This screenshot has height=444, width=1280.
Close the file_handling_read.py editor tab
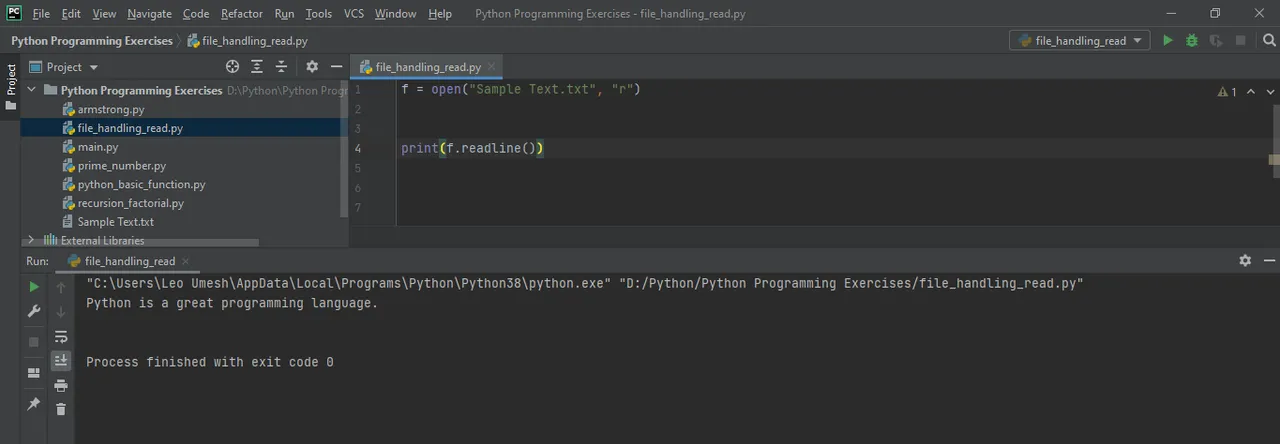(x=492, y=68)
